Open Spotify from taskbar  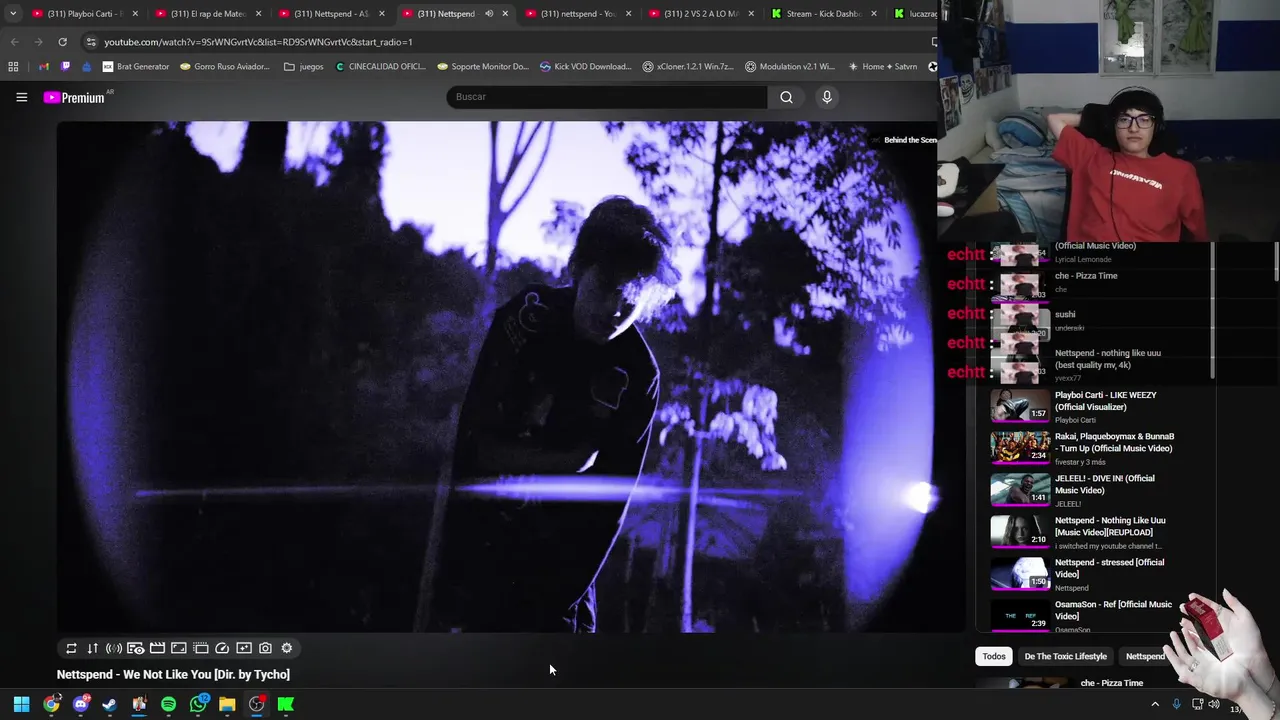(168, 704)
